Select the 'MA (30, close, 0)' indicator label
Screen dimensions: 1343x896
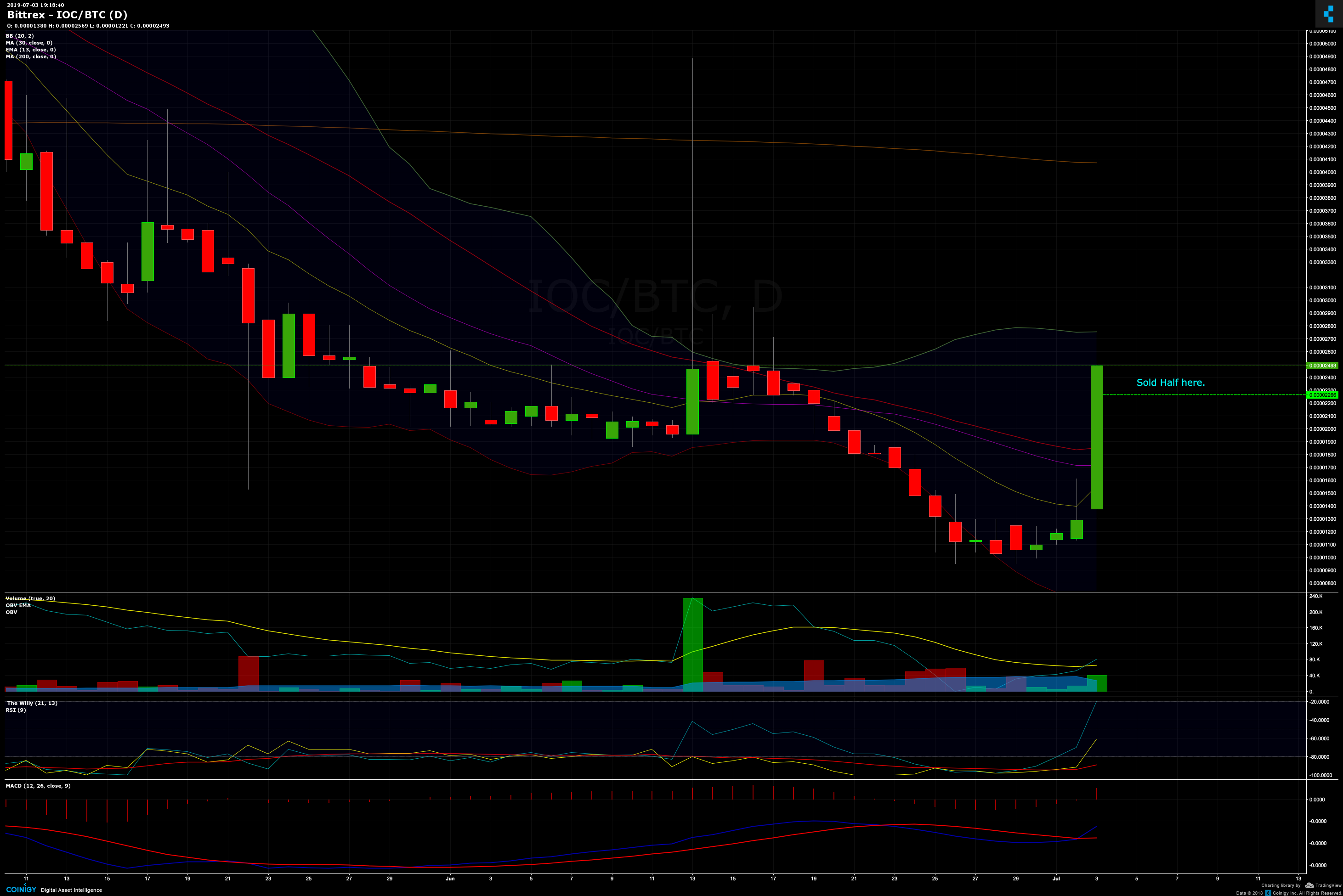pos(29,43)
